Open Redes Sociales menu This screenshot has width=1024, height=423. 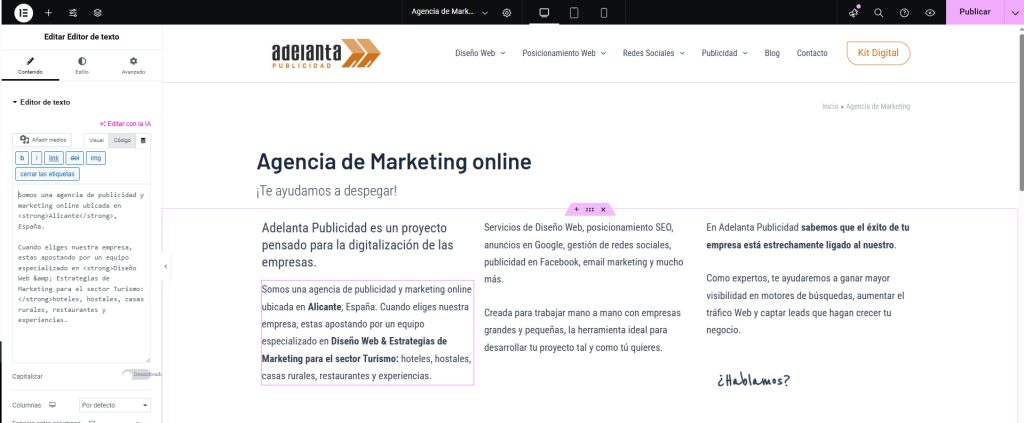coord(654,54)
